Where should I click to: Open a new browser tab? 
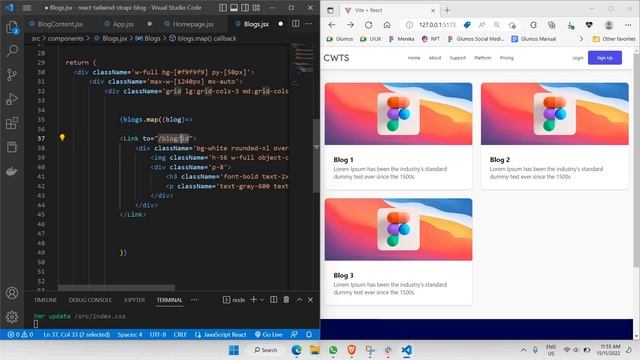click(447, 10)
